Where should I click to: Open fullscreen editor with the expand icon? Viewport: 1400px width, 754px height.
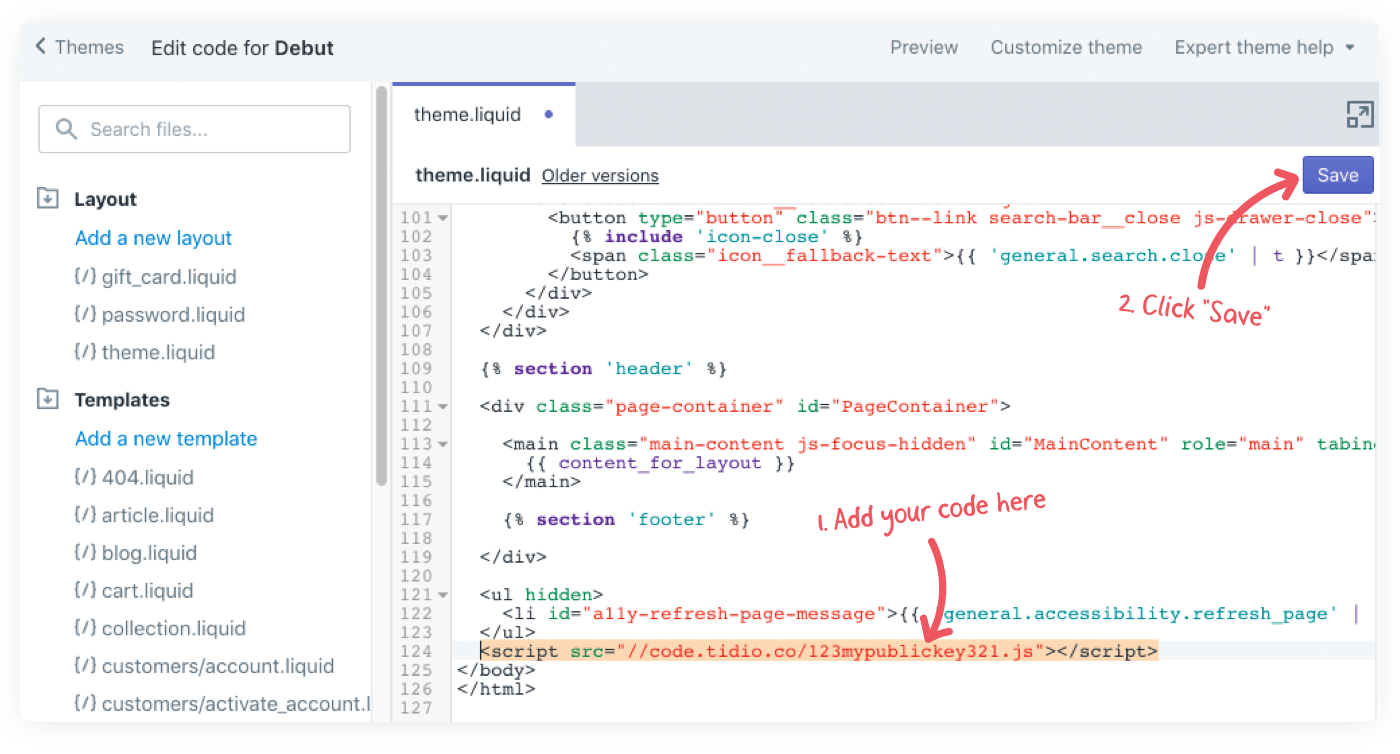[x=1361, y=115]
